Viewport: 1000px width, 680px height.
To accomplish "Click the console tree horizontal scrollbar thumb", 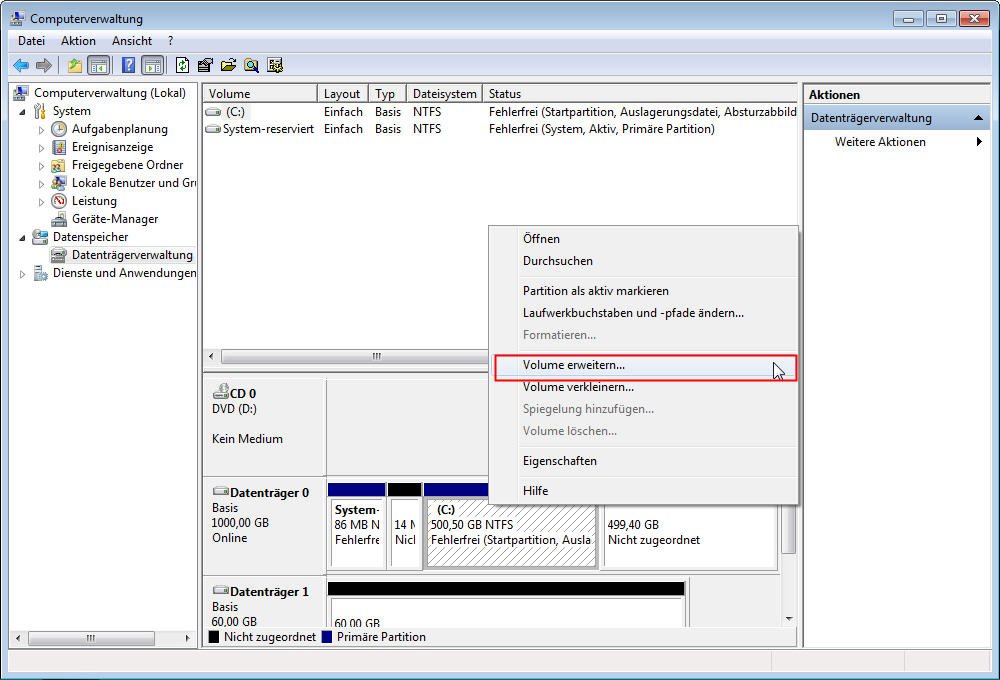I will pos(91,638).
